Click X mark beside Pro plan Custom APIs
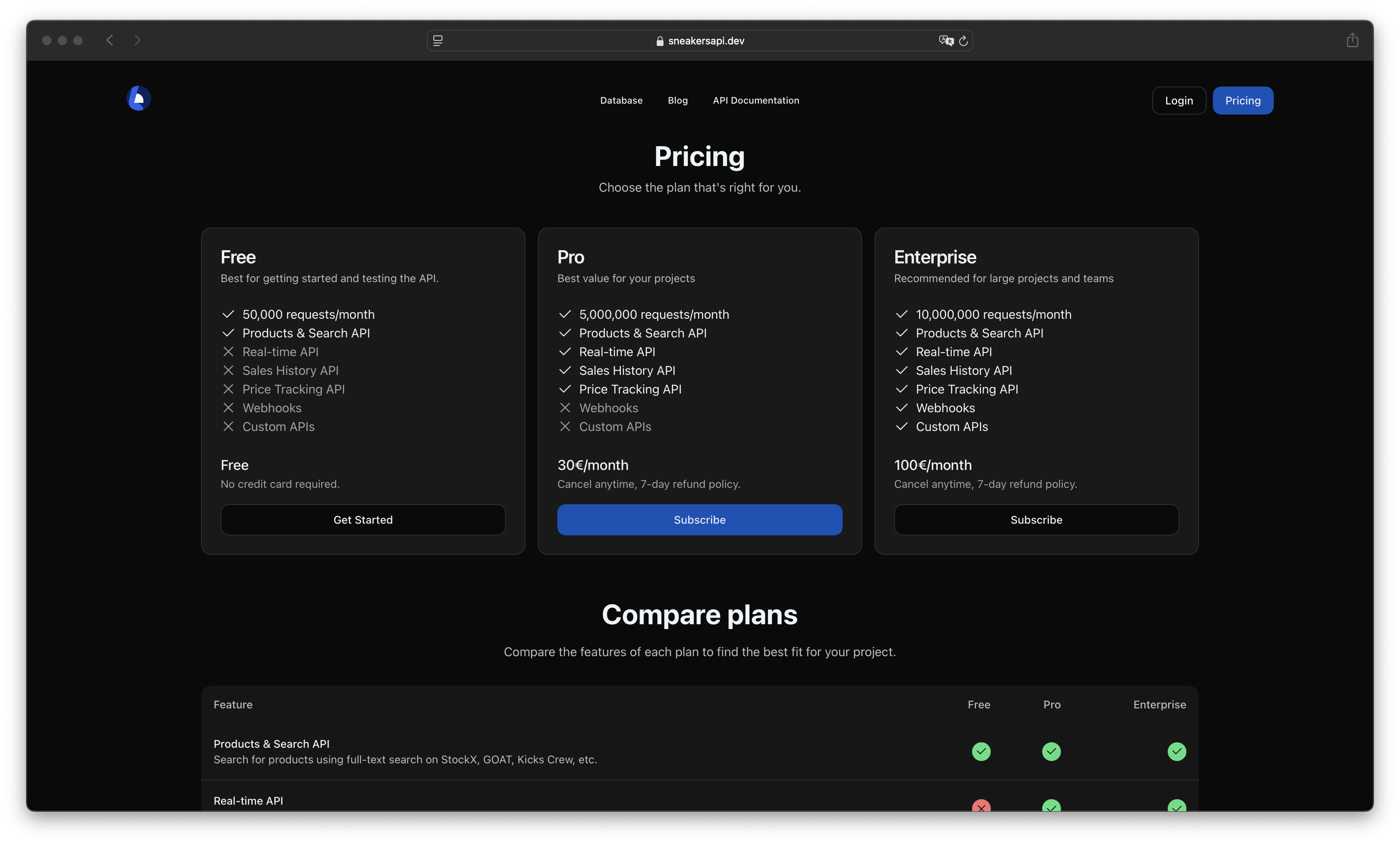The width and height of the screenshot is (1400, 844). (x=565, y=427)
